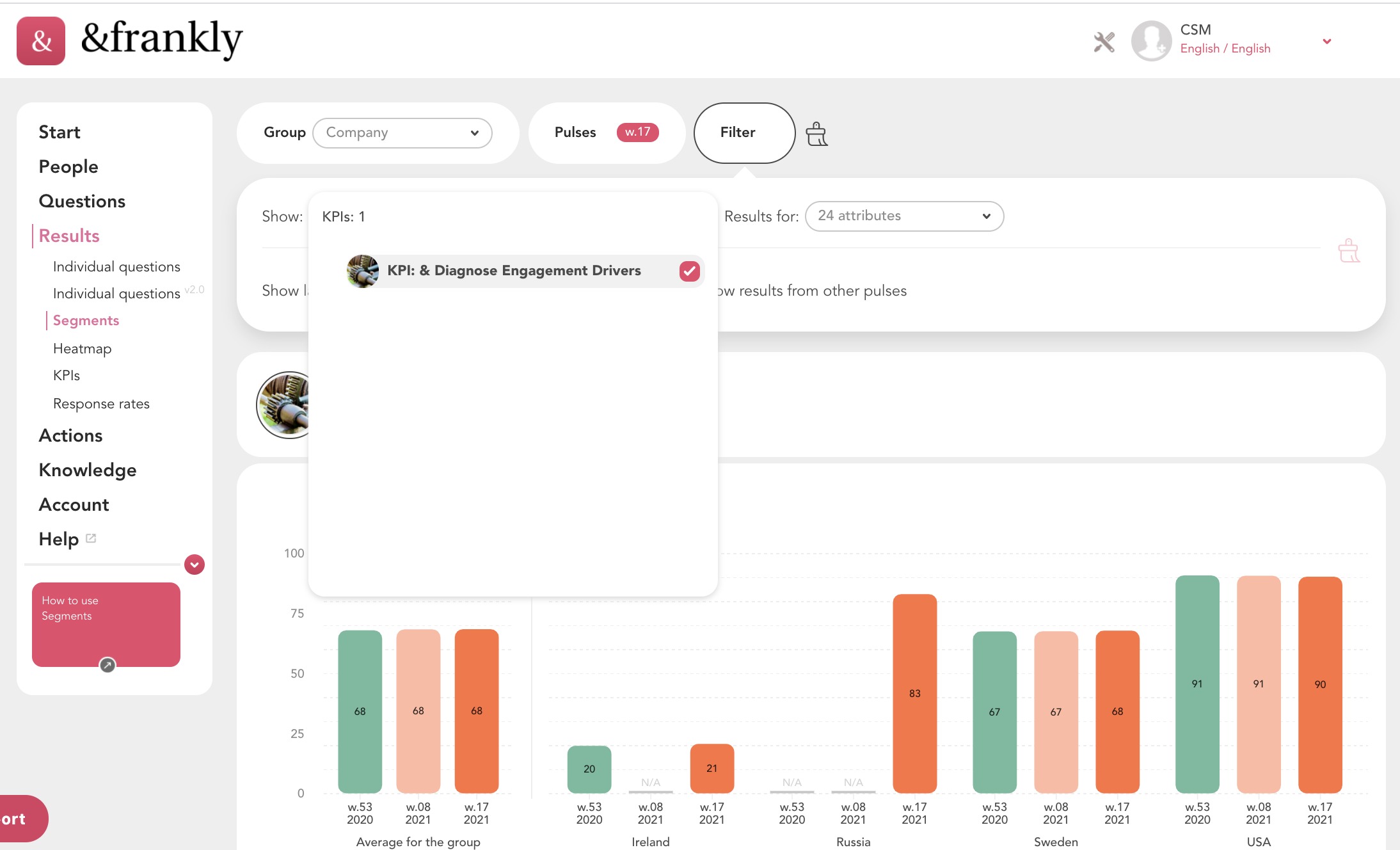The width and height of the screenshot is (1400, 850).
Task: Open external link arrow on How to use Segments
Action: [x=107, y=665]
